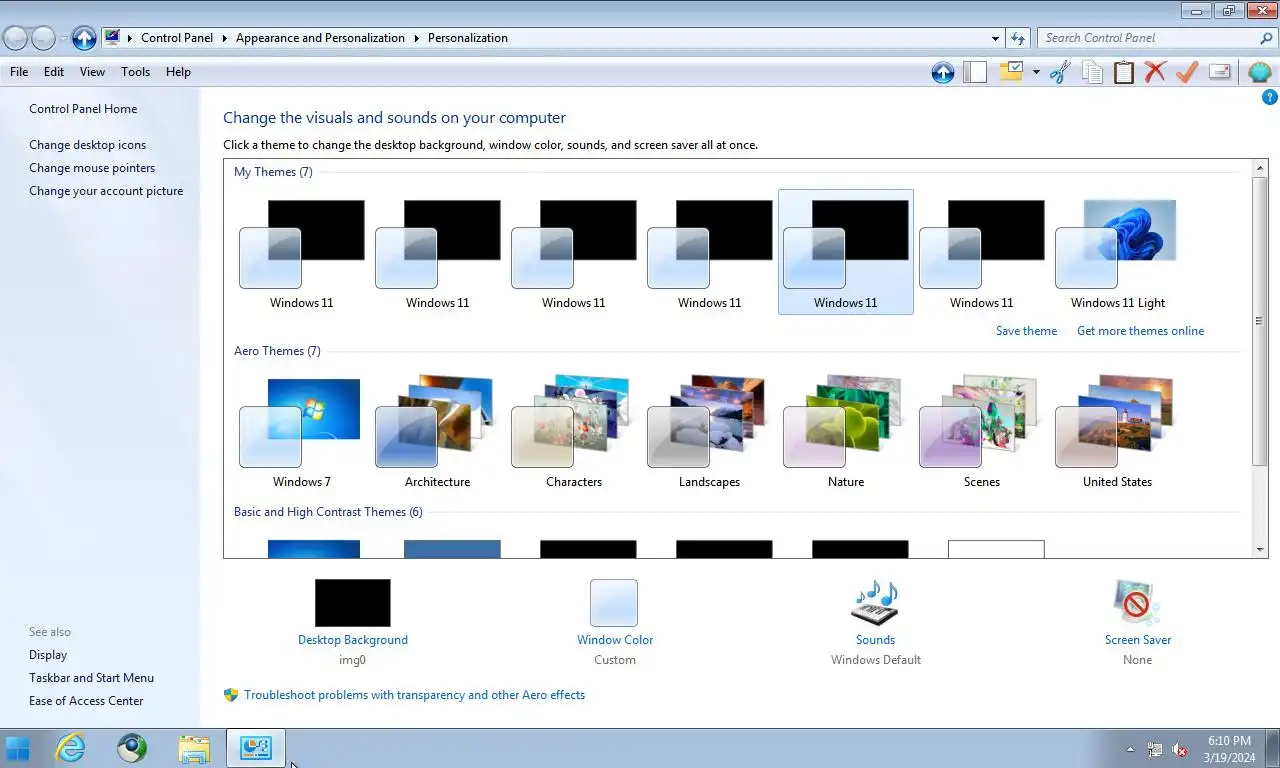Click the Paste clipboard icon

(x=1124, y=72)
